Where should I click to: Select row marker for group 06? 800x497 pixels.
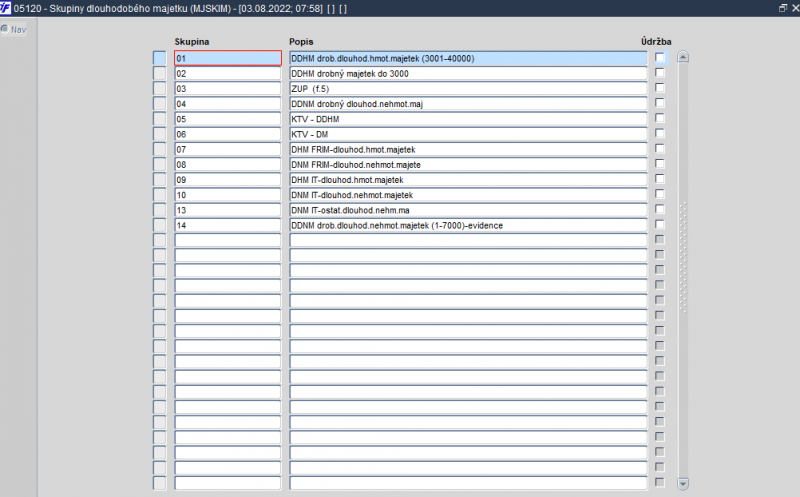coord(160,134)
